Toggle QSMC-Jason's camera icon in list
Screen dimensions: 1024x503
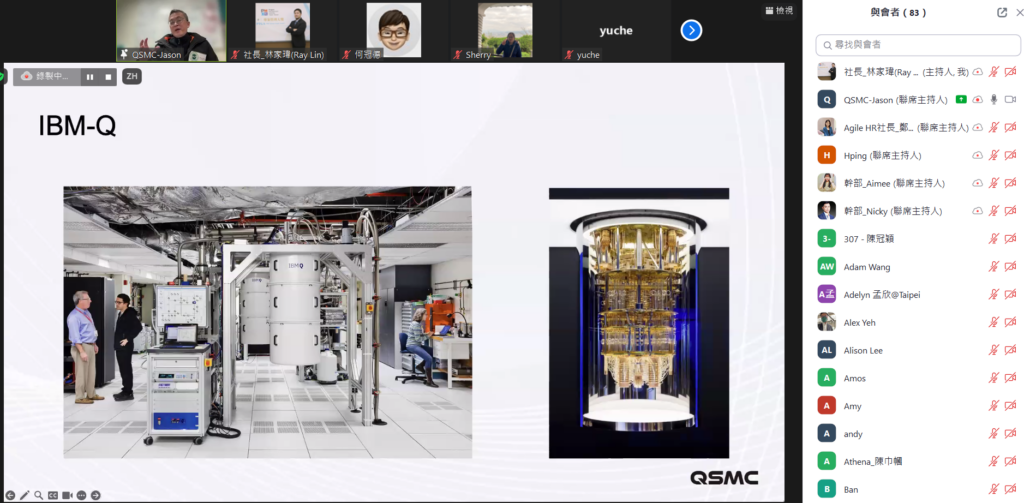tap(1010, 99)
